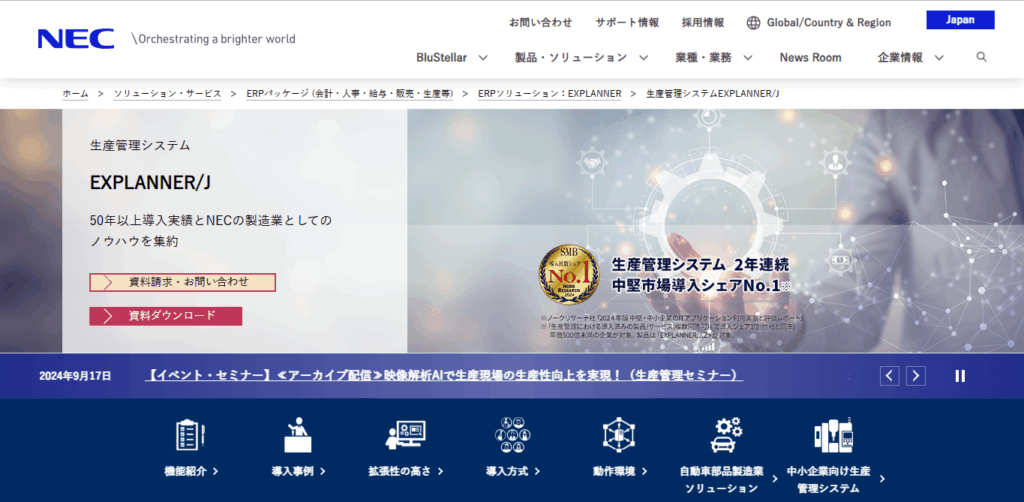The width and height of the screenshot is (1024, 502).
Task: Click the 機能紹介 checklist icon
Action: 191,435
